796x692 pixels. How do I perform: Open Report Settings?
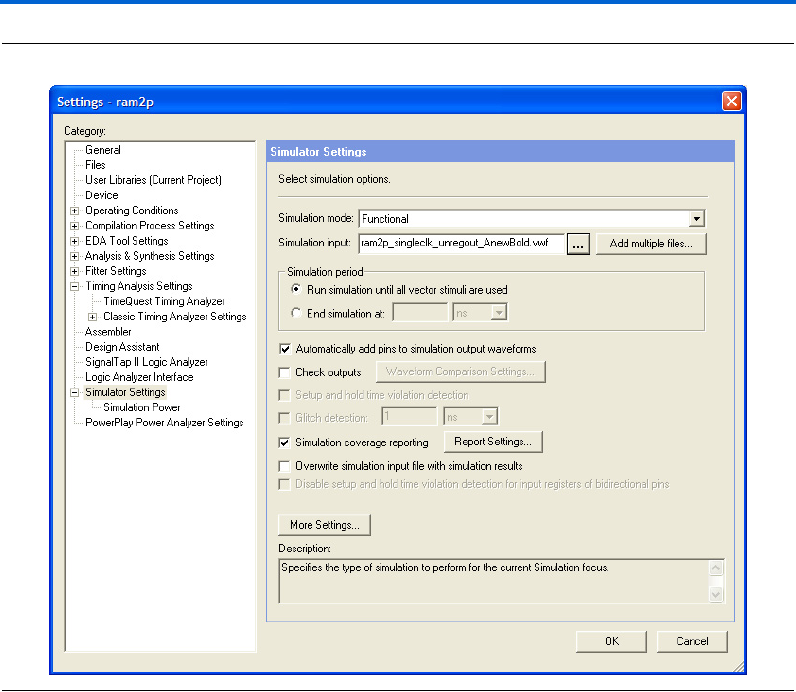[493, 442]
